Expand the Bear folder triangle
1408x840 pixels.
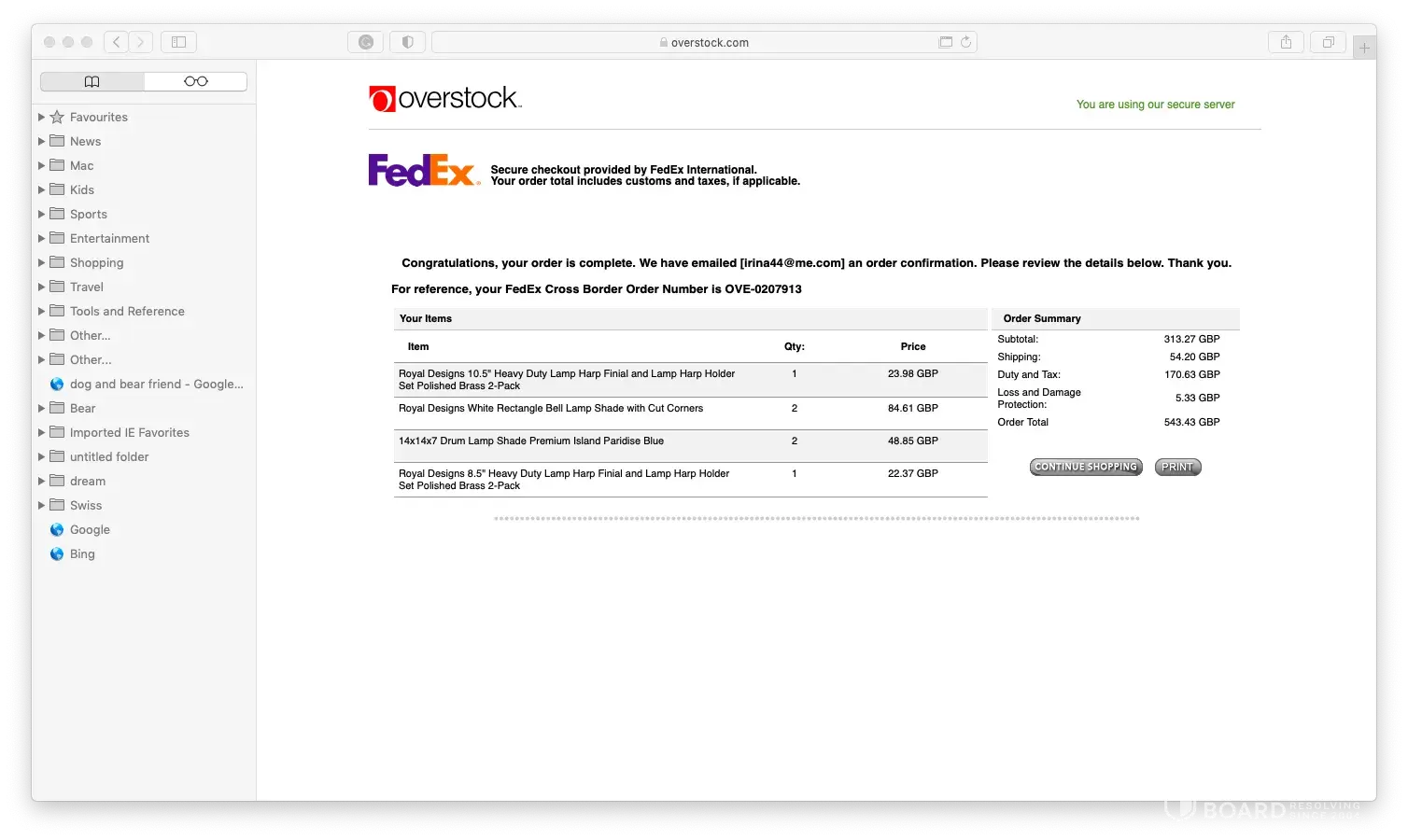tap(41, 408)
